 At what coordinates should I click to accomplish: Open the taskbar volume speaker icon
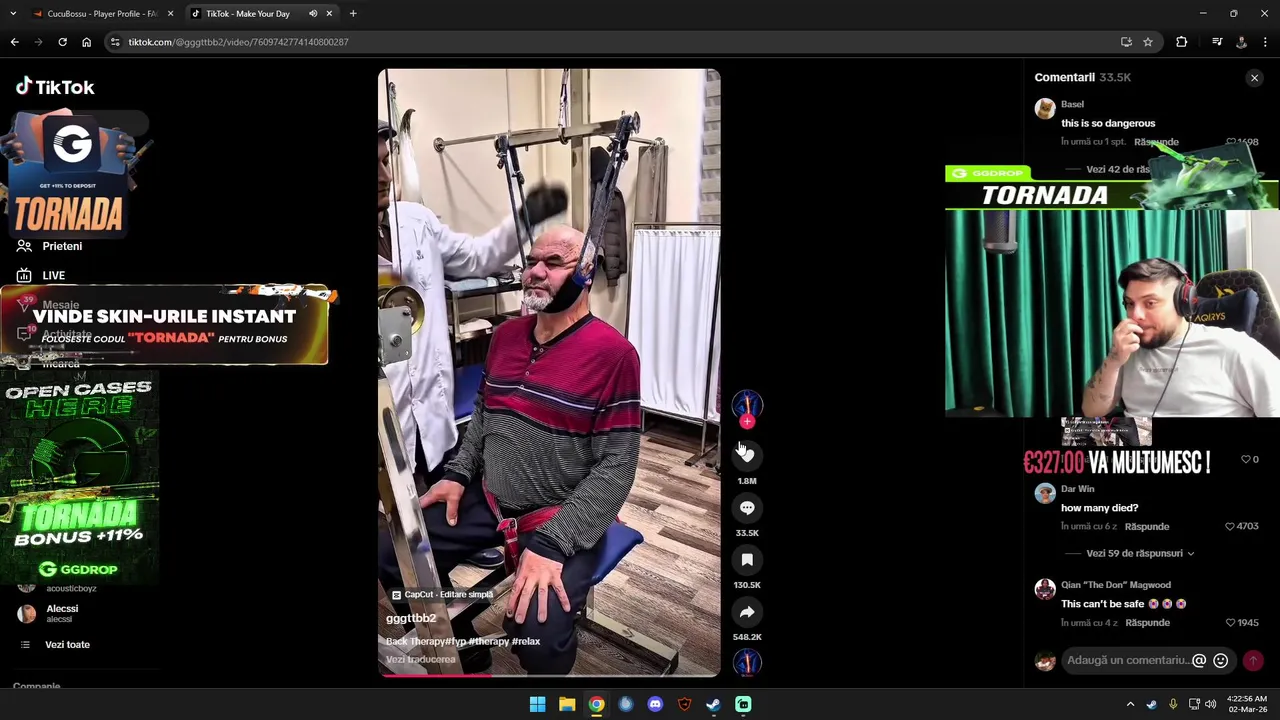(1211, 705)
